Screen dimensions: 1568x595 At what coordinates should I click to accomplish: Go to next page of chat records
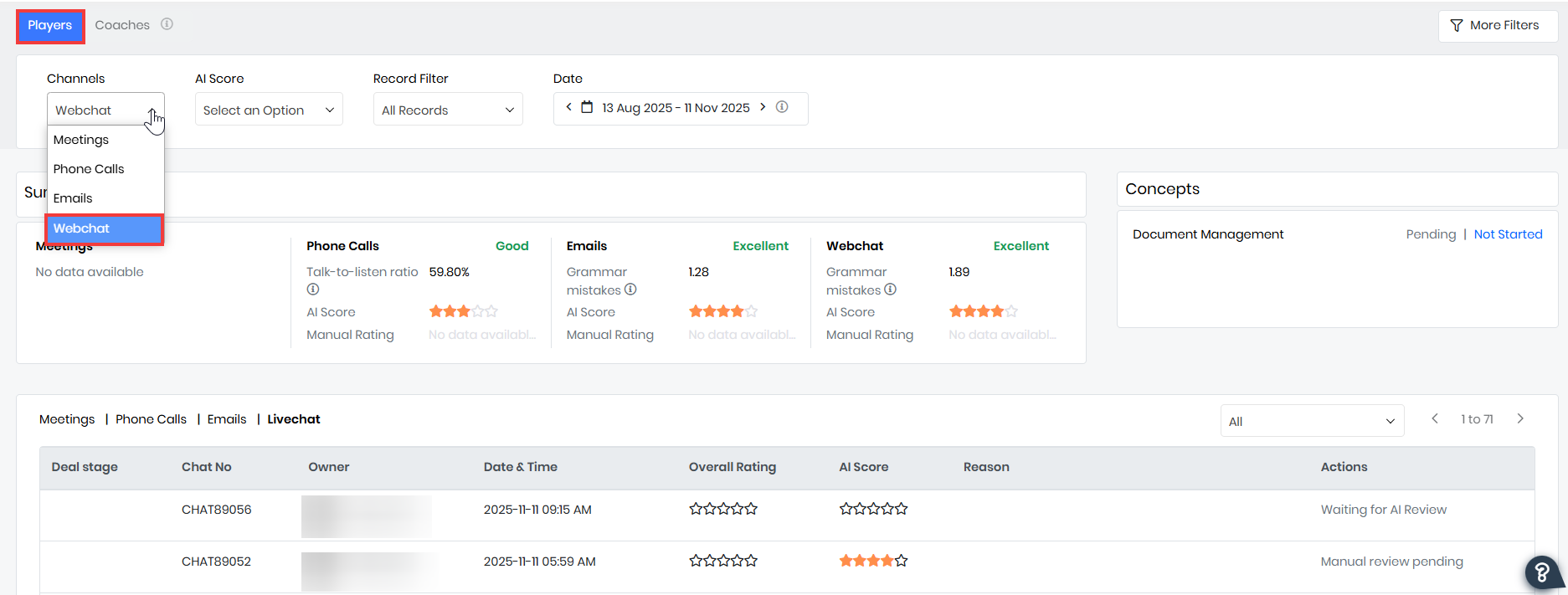pos(1520,419)
